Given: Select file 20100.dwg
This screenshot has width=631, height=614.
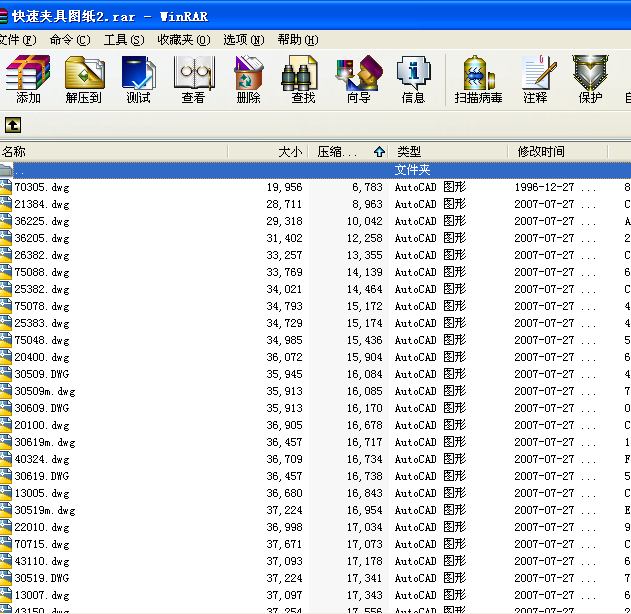Looking at the screenshot, I should (42, 425).
